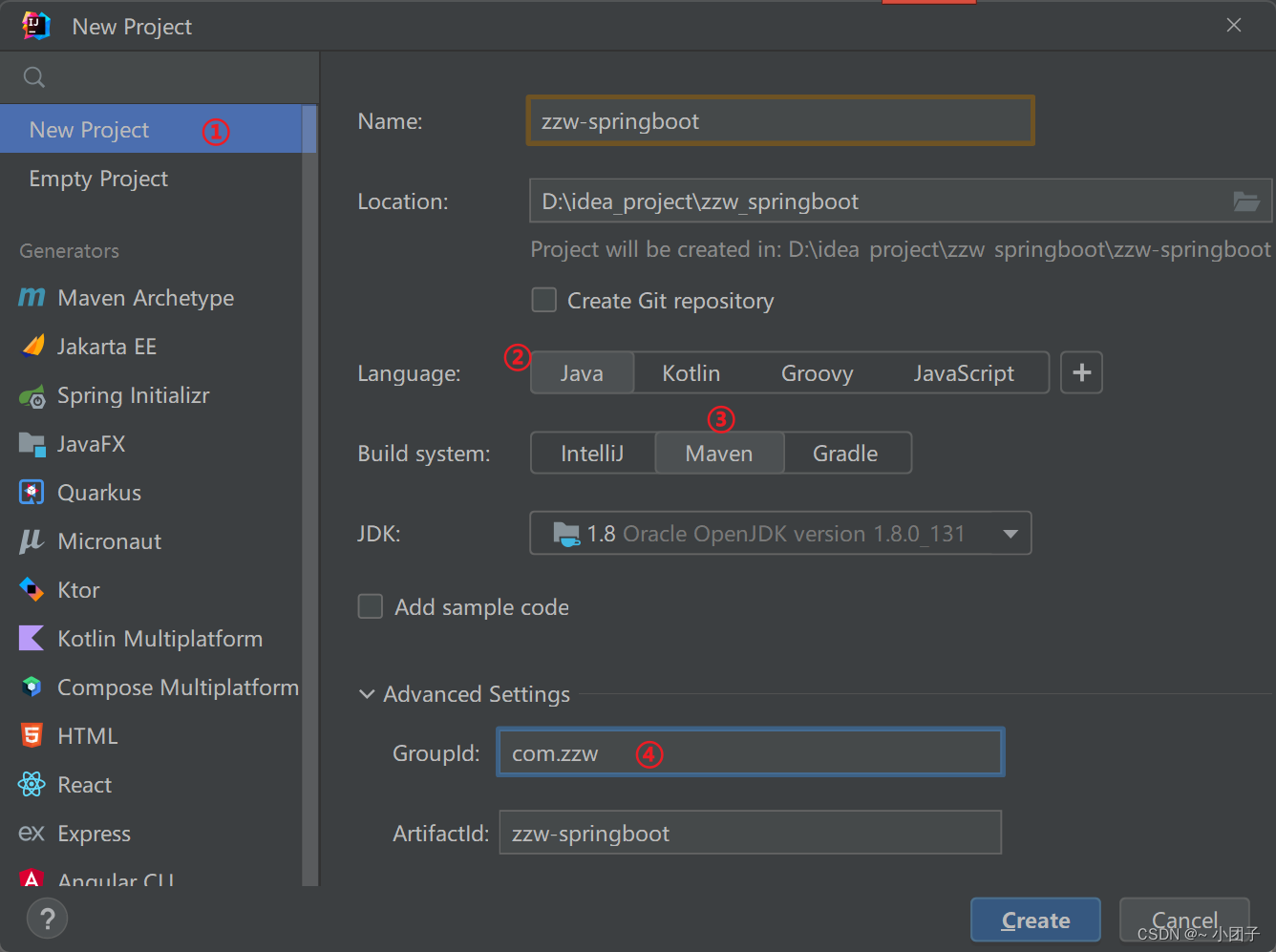Screen dimensions: 1276x952
Task: Click the GroupId input field
Action: pos(751,752)
